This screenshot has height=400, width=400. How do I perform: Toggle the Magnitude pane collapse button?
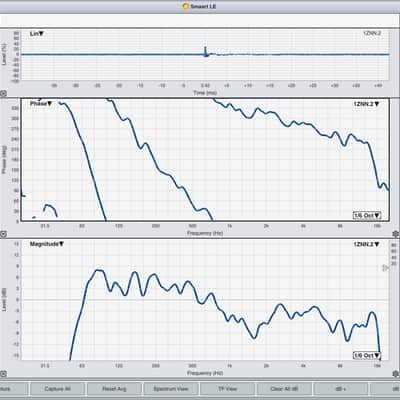click(x=3, y=374)
